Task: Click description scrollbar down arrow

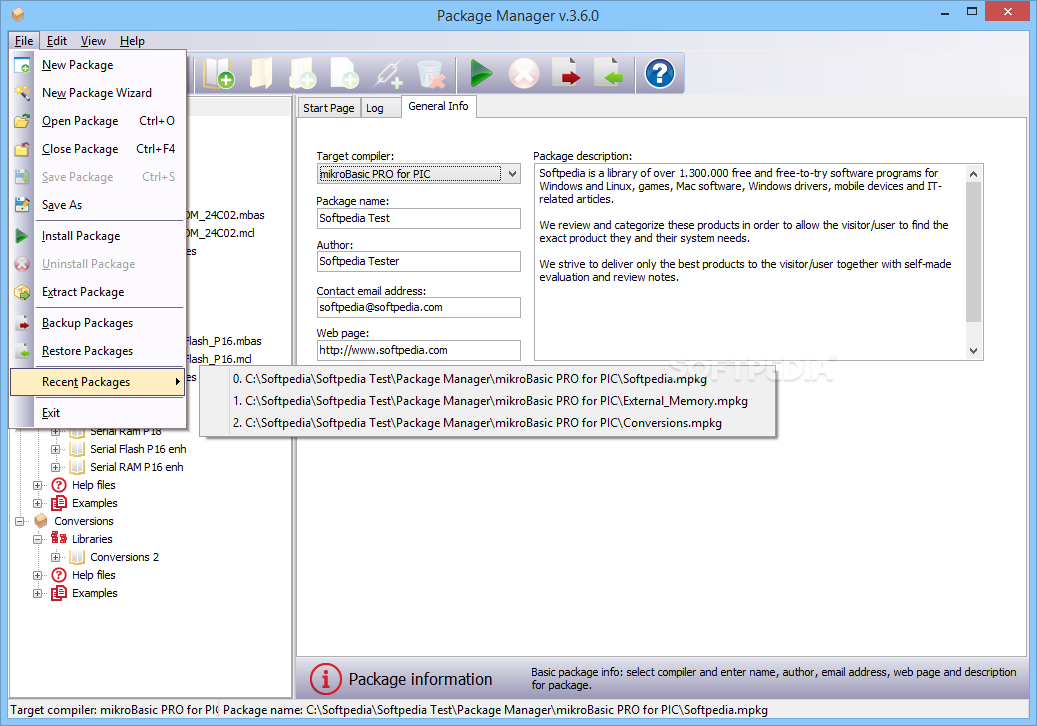Action: (x=974, y=351)
